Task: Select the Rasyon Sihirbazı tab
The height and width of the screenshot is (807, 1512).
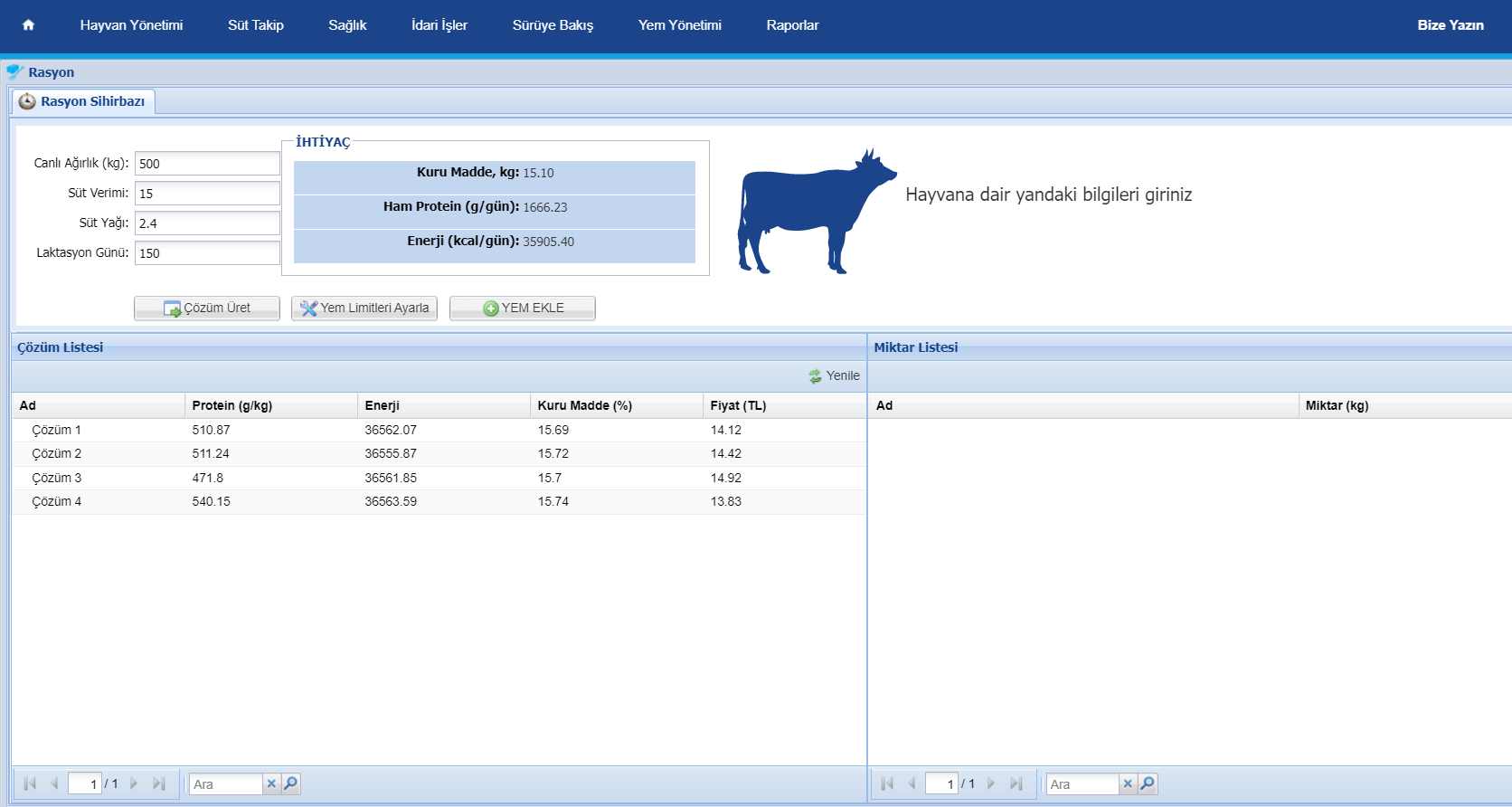Action: coord(83,101)
